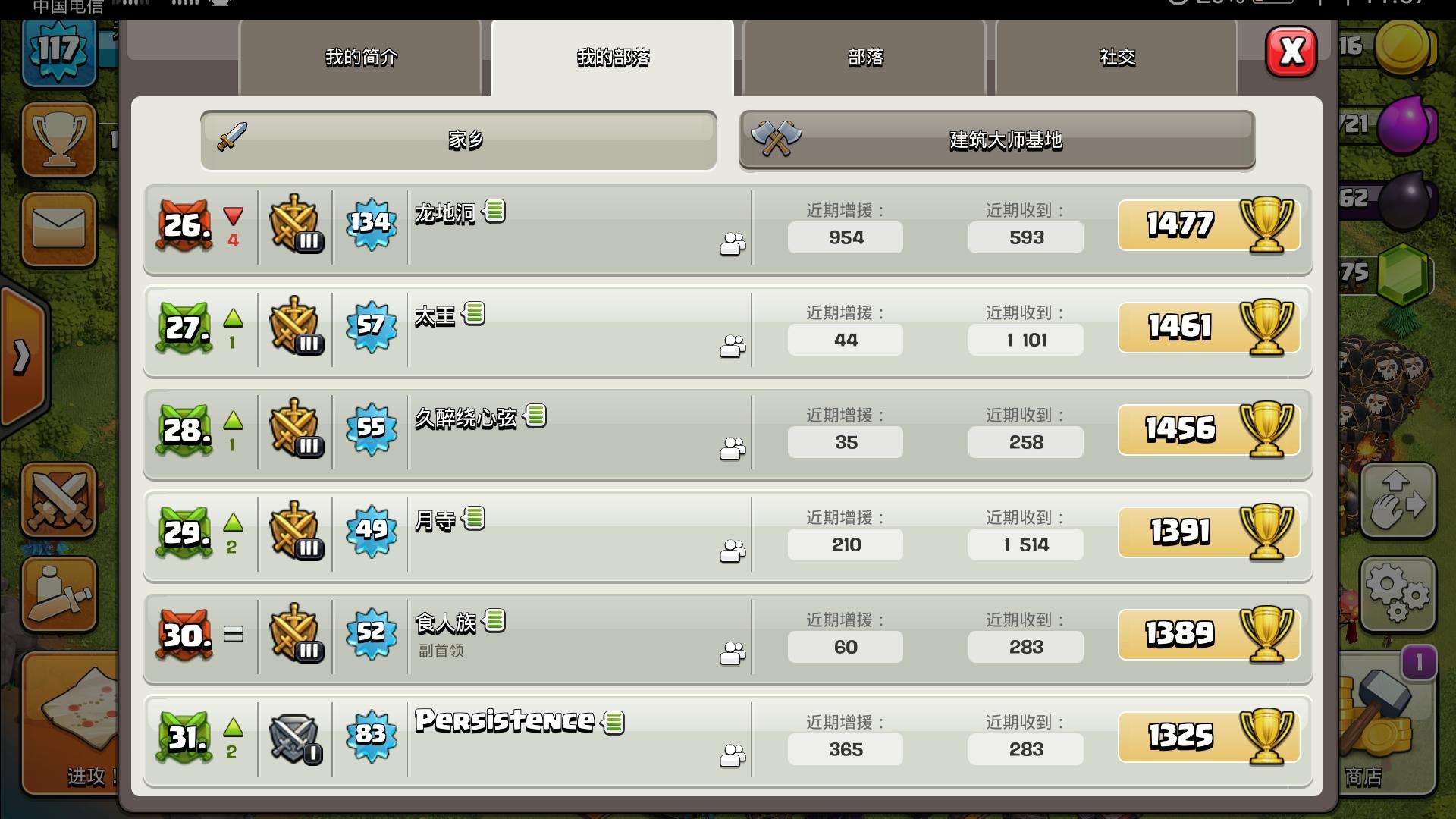Click the layout editor hand icon

[x=1398, y=501]
